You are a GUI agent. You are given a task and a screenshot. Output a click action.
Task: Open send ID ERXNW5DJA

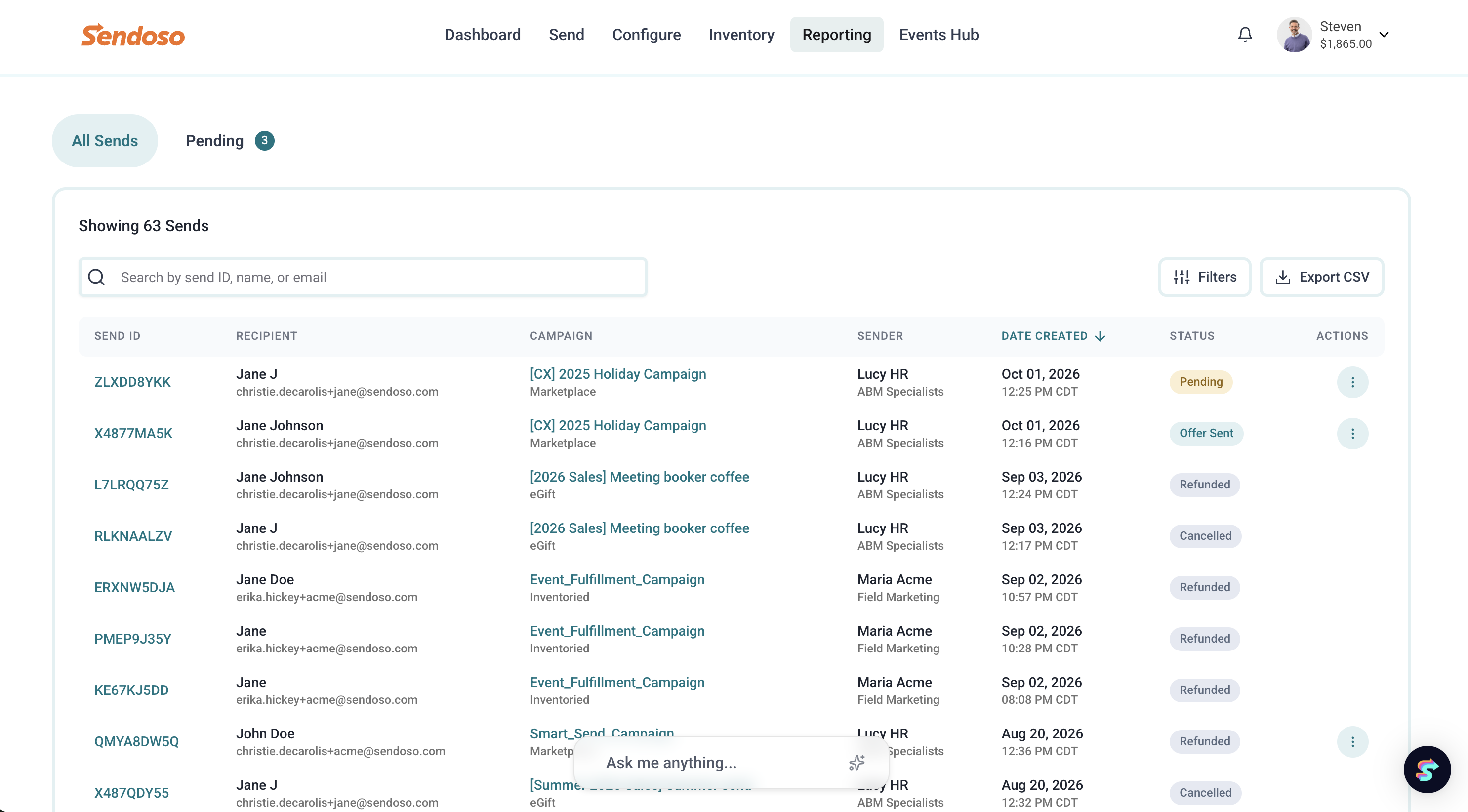click(134, 587)
